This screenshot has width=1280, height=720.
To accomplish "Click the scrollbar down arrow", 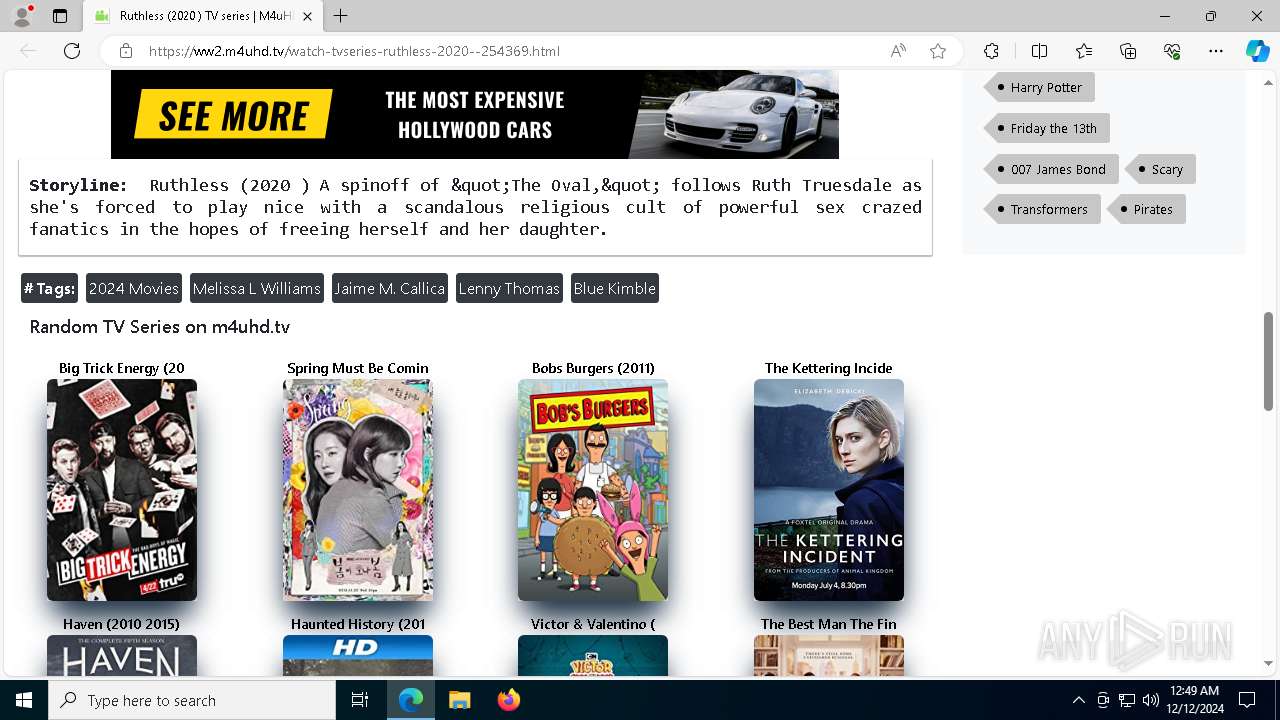I will tap(1268, 663).
